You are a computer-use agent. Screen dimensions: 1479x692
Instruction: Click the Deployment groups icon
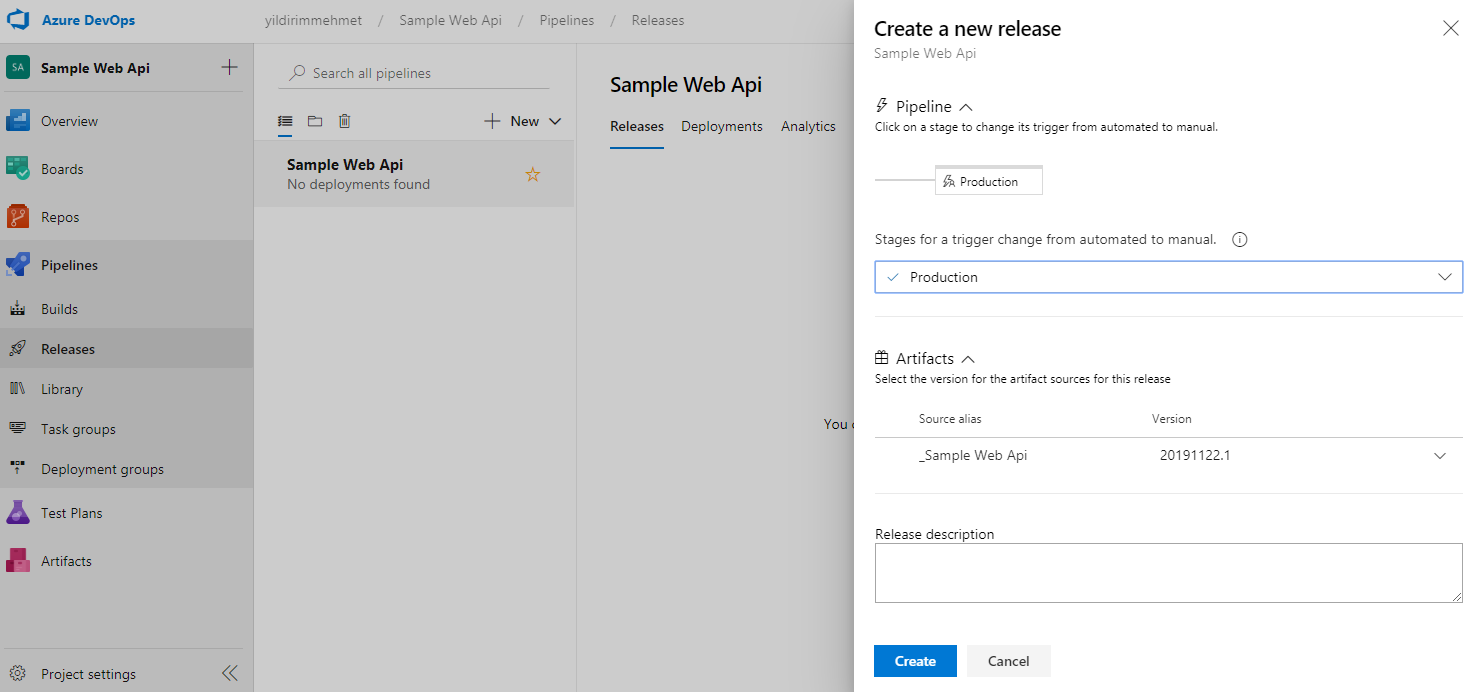tap(18, 469)
